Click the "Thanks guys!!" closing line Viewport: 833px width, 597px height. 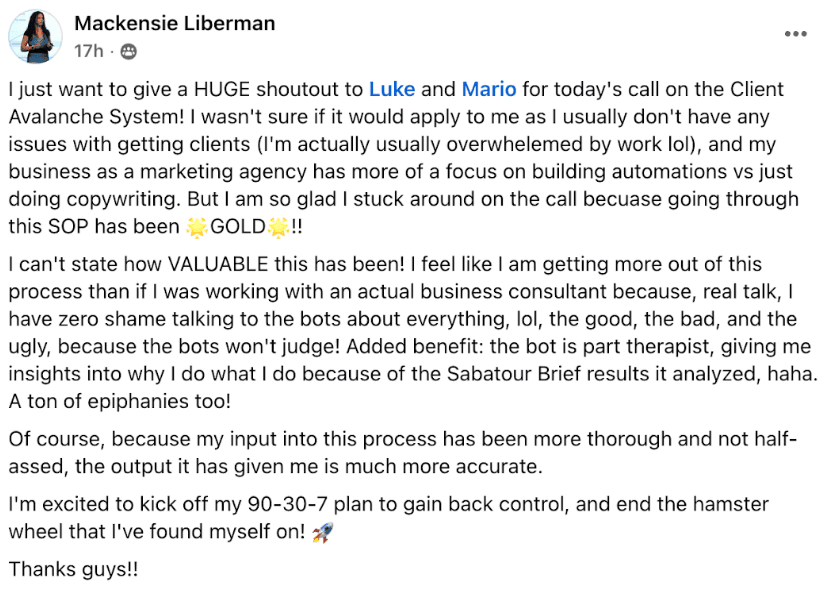(73, 569)
